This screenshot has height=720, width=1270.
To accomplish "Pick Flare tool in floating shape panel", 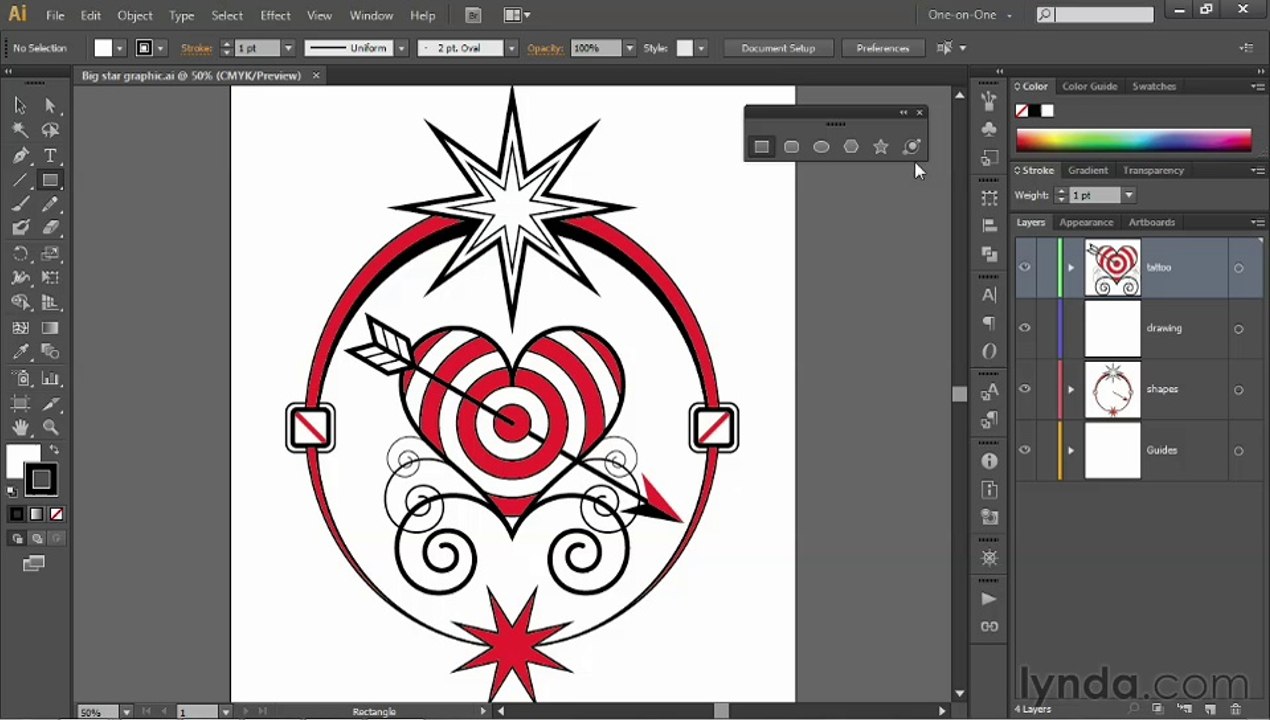I will [911, 147].
